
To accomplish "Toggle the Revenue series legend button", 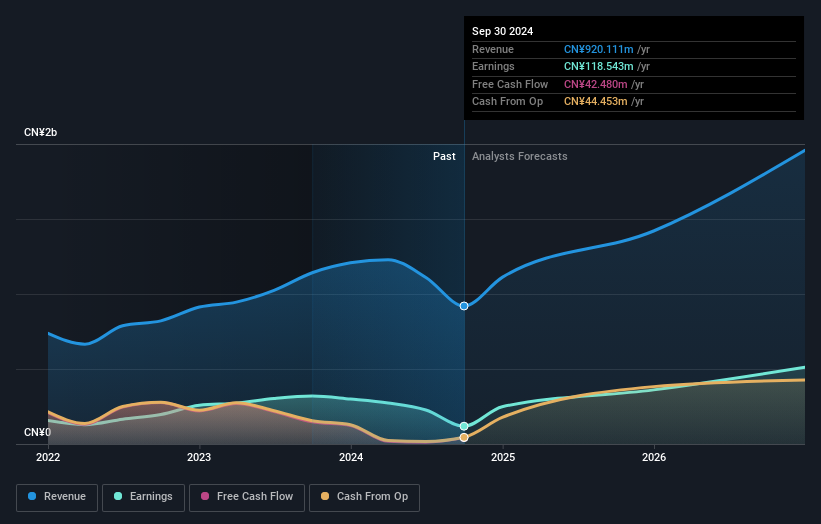I will (x=57, y=497).
